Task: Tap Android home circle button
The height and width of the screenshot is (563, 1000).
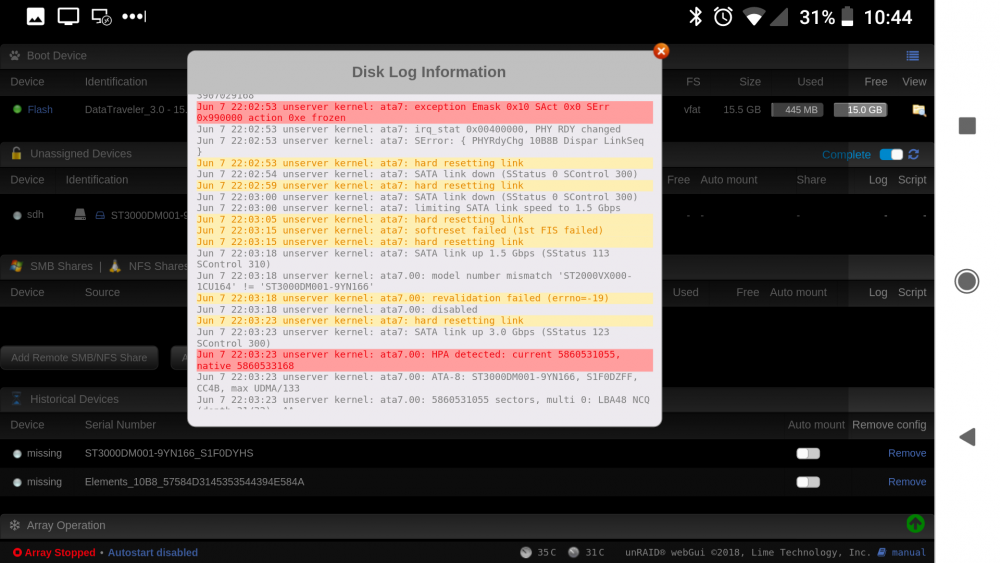Action: point(967,281)
